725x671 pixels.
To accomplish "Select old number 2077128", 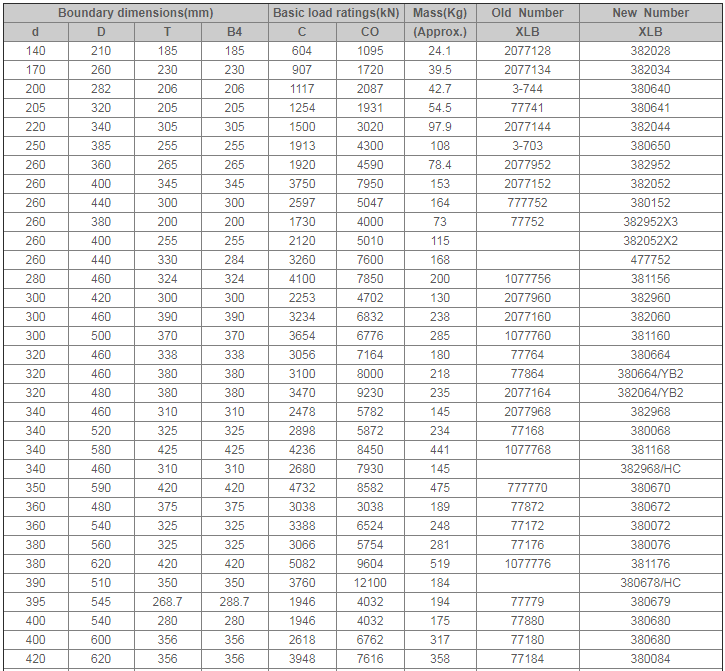I will 527,51.
